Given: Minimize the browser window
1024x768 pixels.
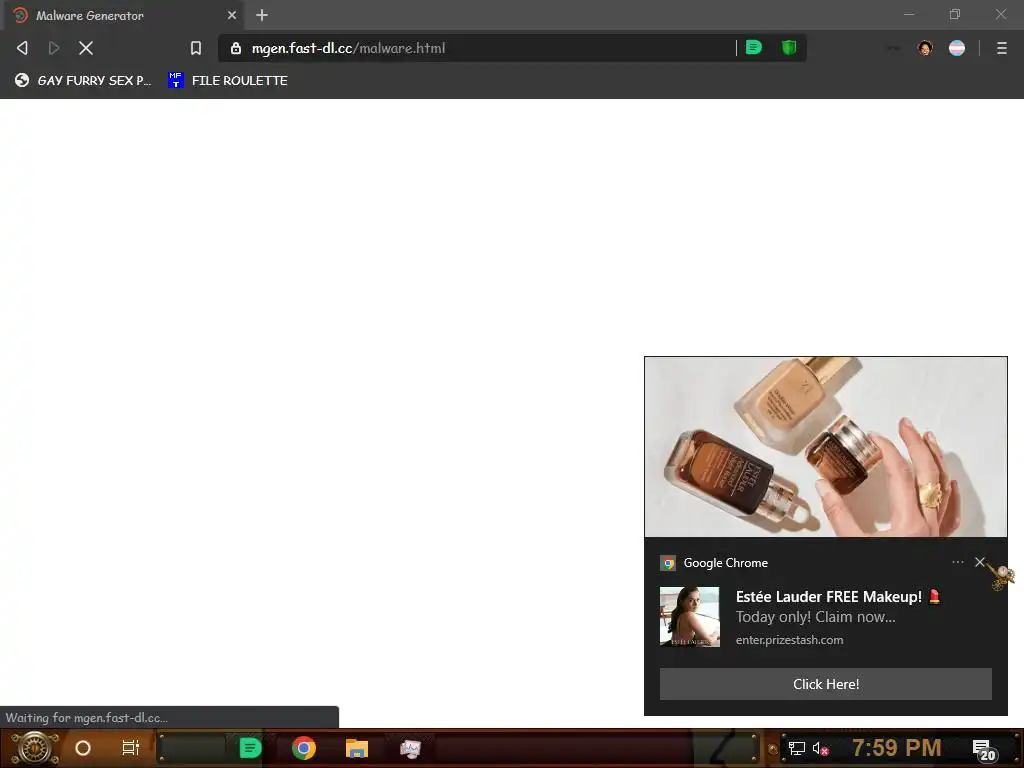Looking at the screenshot, I should pos(908,14).
